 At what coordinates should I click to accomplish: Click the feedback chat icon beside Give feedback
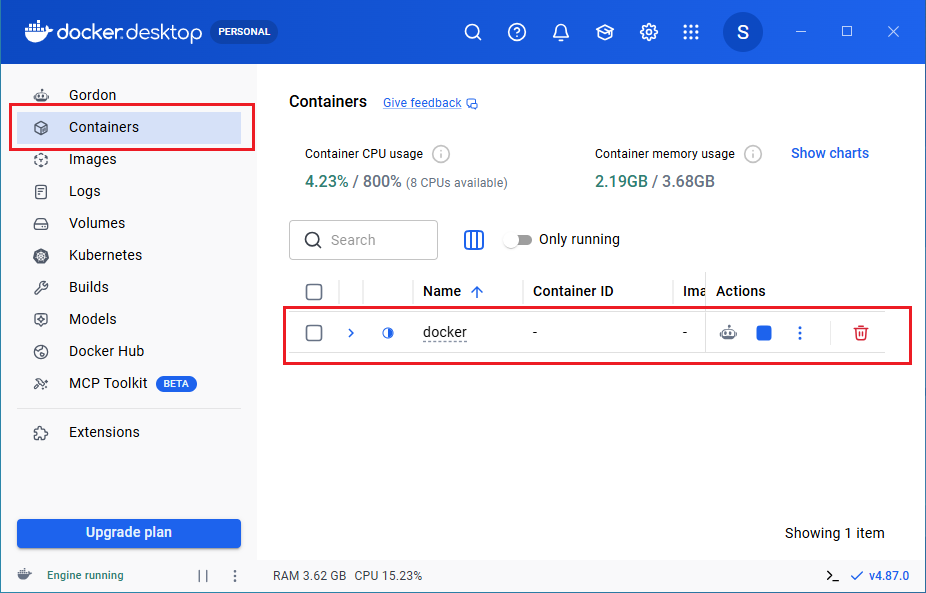[472, 104]
